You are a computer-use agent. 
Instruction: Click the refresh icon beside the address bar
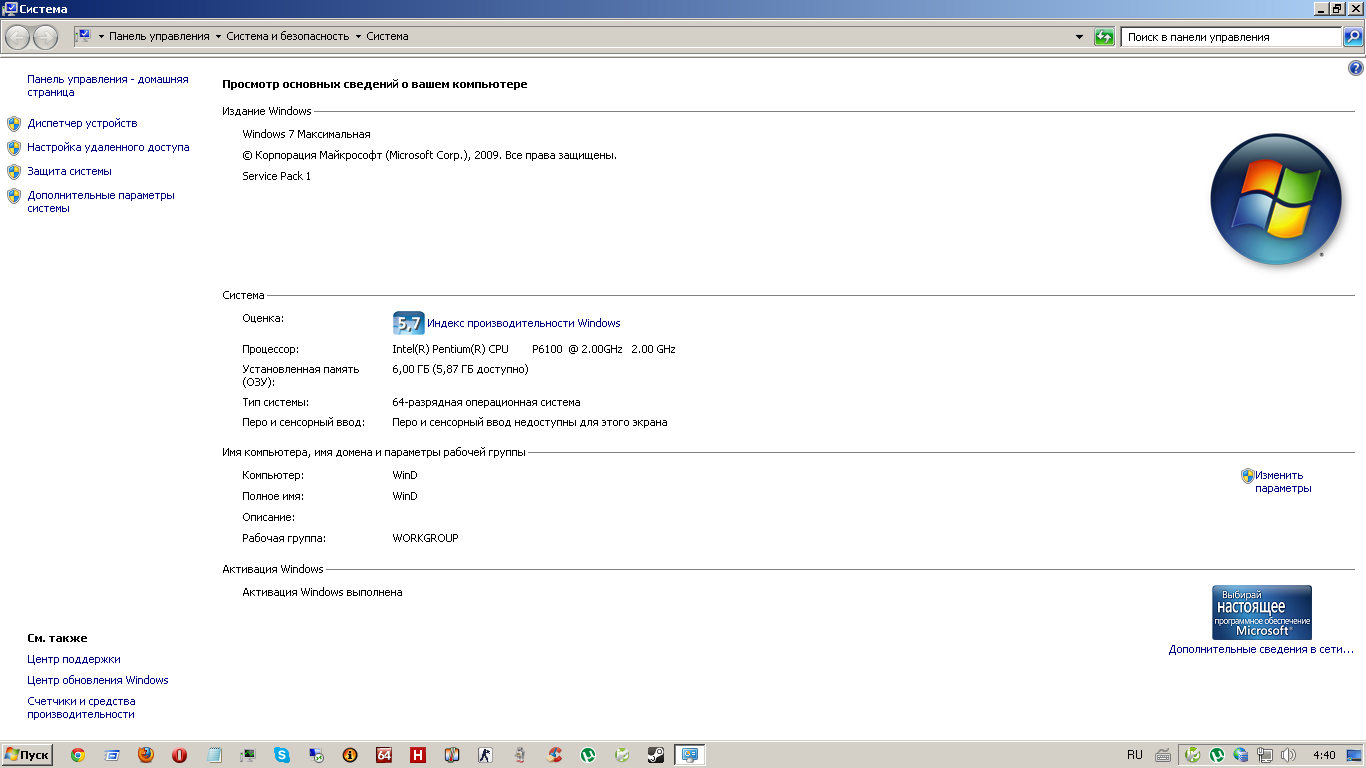pos(1104,37)
